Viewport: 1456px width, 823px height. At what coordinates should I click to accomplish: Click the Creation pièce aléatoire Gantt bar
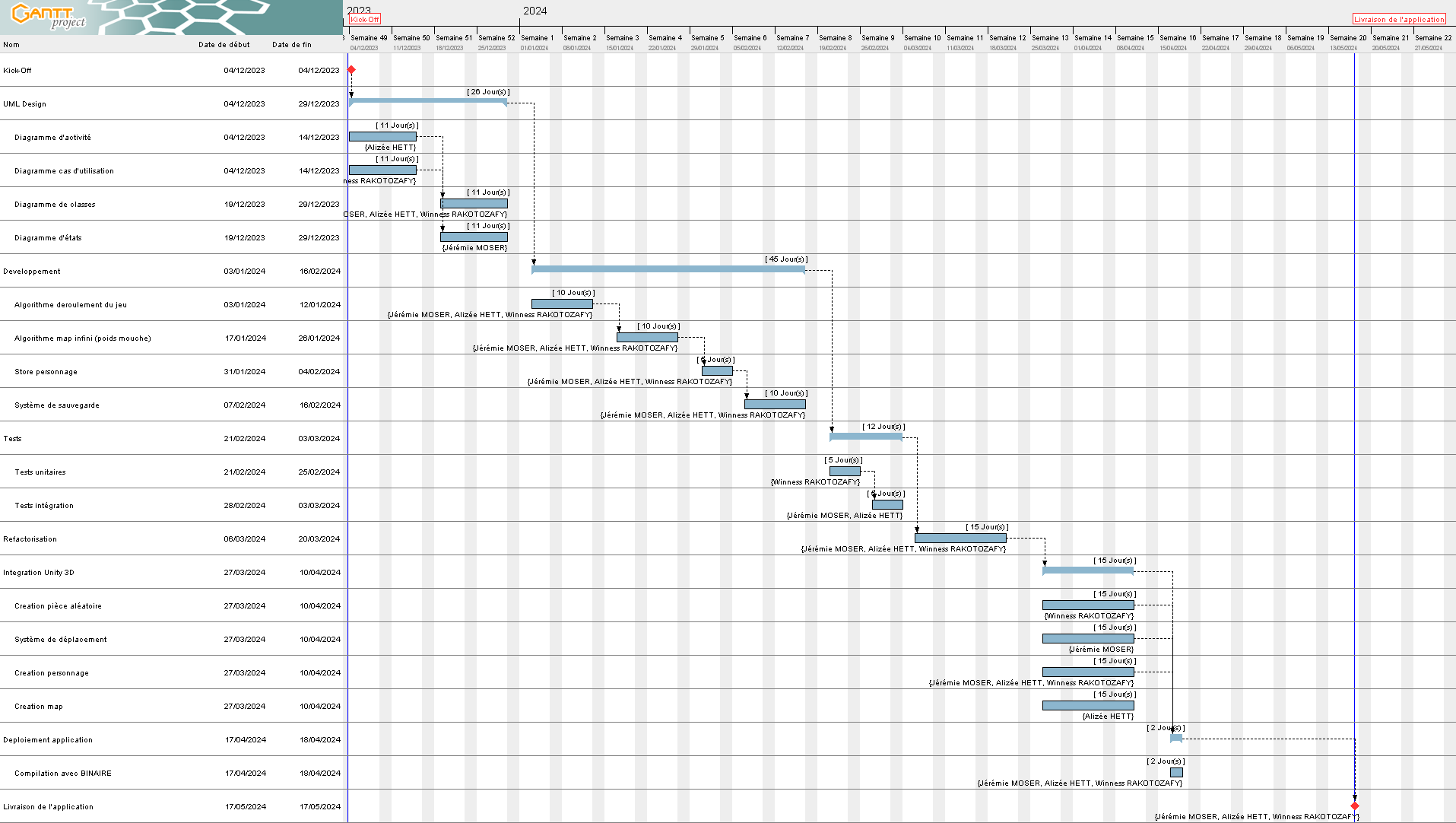1088,605
